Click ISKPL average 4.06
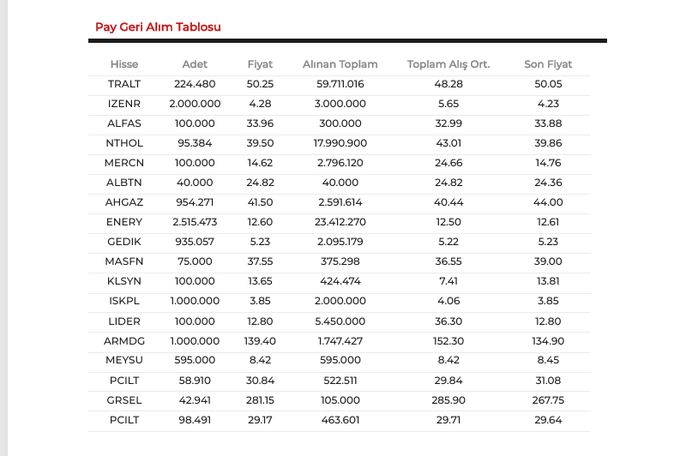The image size is (680, 456). pyautogui.click(x=448, y=301)
